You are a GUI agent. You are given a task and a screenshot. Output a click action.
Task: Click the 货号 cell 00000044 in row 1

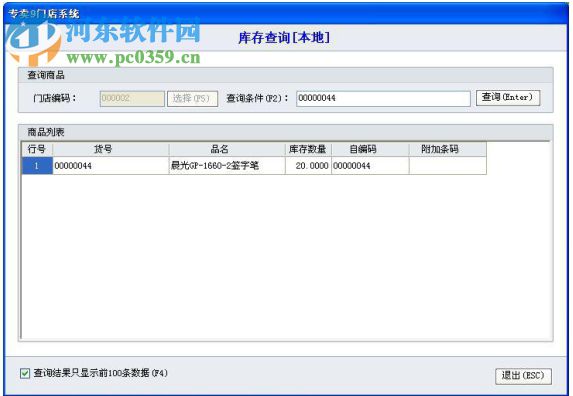tap(110, 166)
